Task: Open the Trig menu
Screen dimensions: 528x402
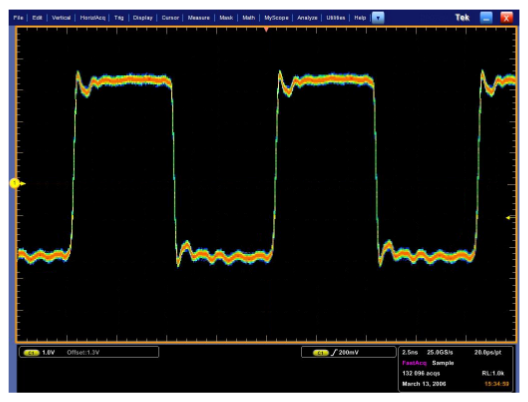Action: click(x=119, y=18)
